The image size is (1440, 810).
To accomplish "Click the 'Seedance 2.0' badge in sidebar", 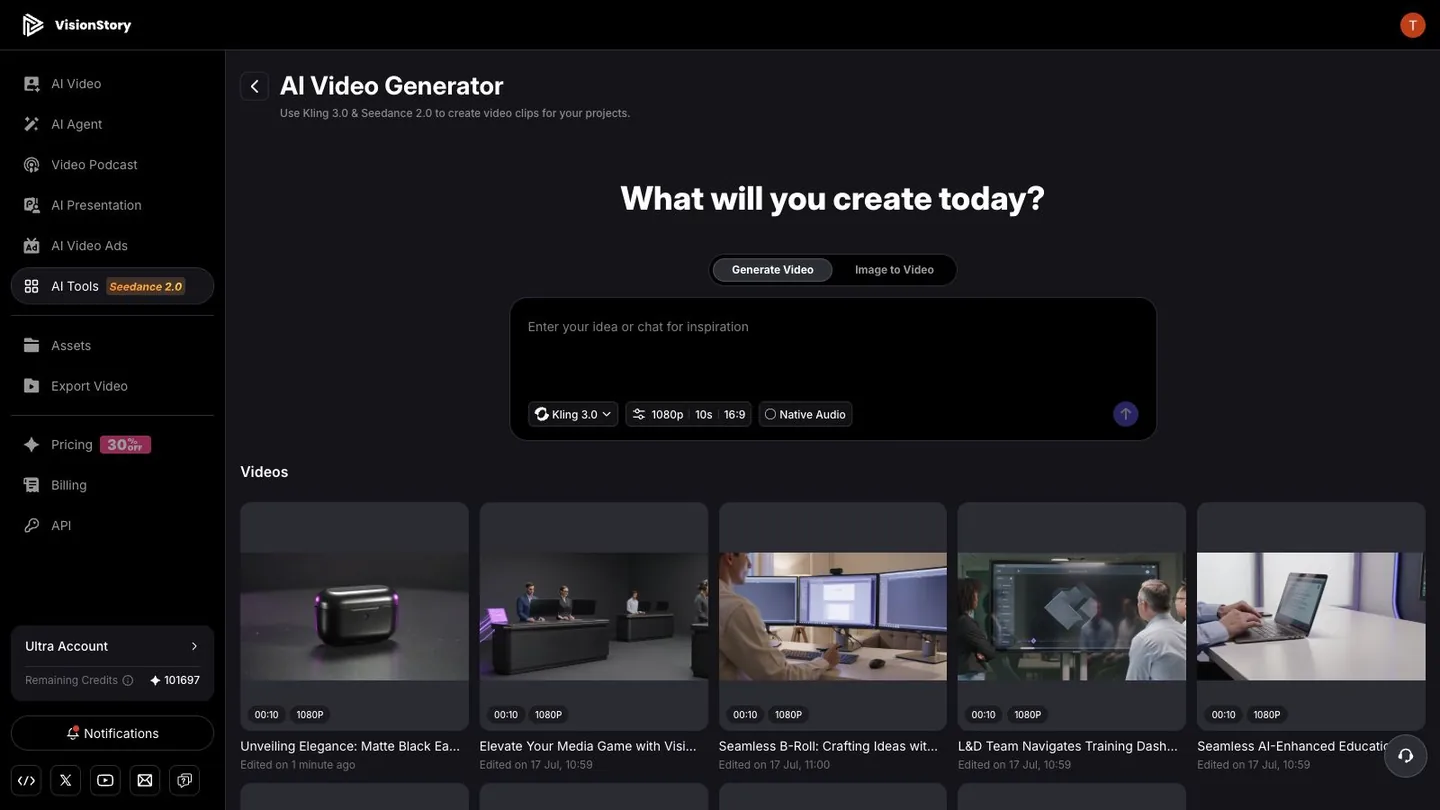I will click(x=146, y=287).
